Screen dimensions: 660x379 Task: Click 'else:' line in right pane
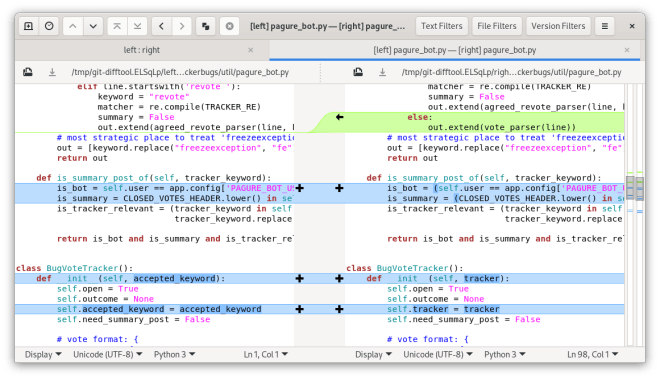(x=420, y=117)
